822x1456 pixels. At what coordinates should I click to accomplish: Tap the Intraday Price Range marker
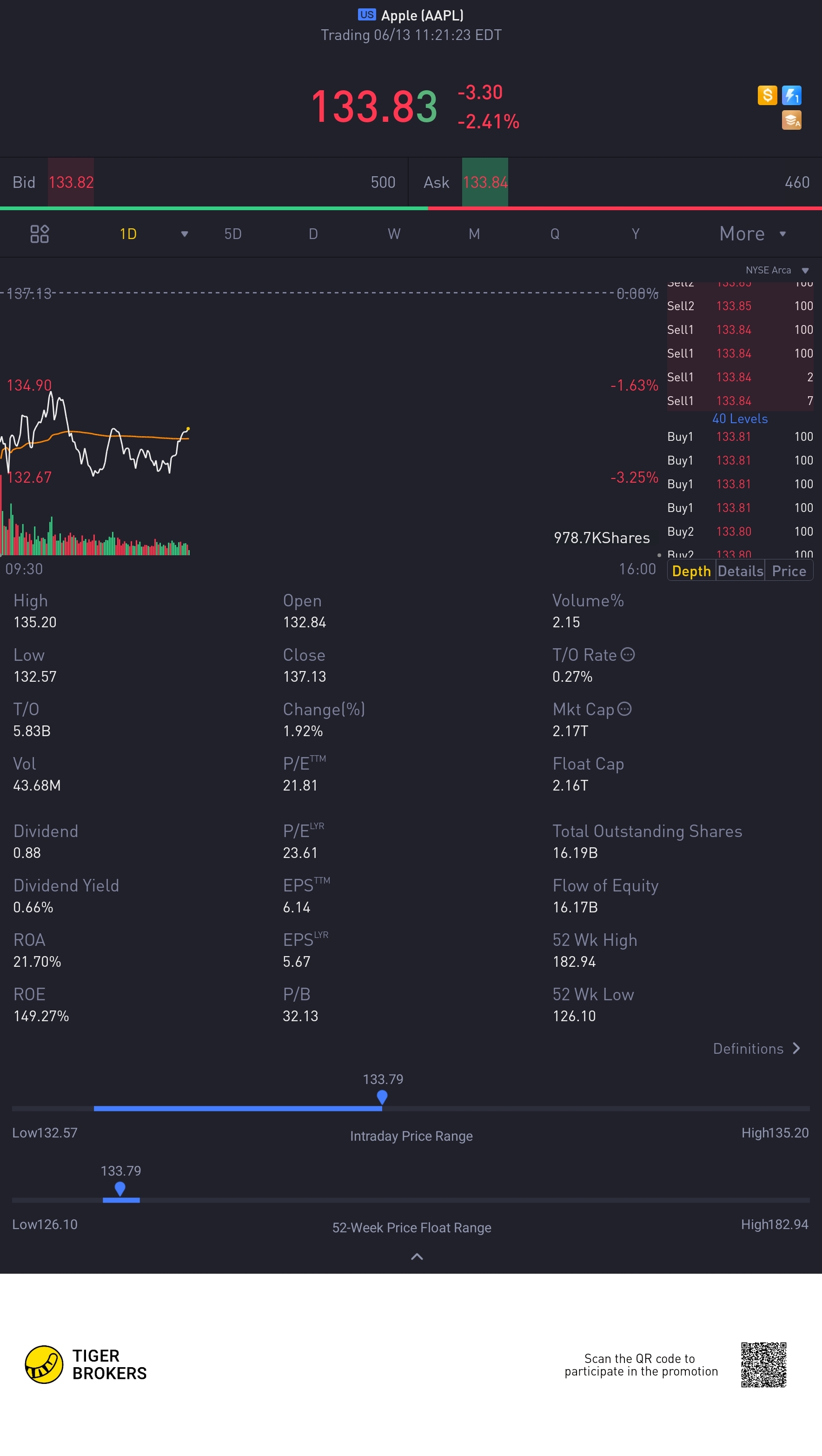click(382, 1097)
